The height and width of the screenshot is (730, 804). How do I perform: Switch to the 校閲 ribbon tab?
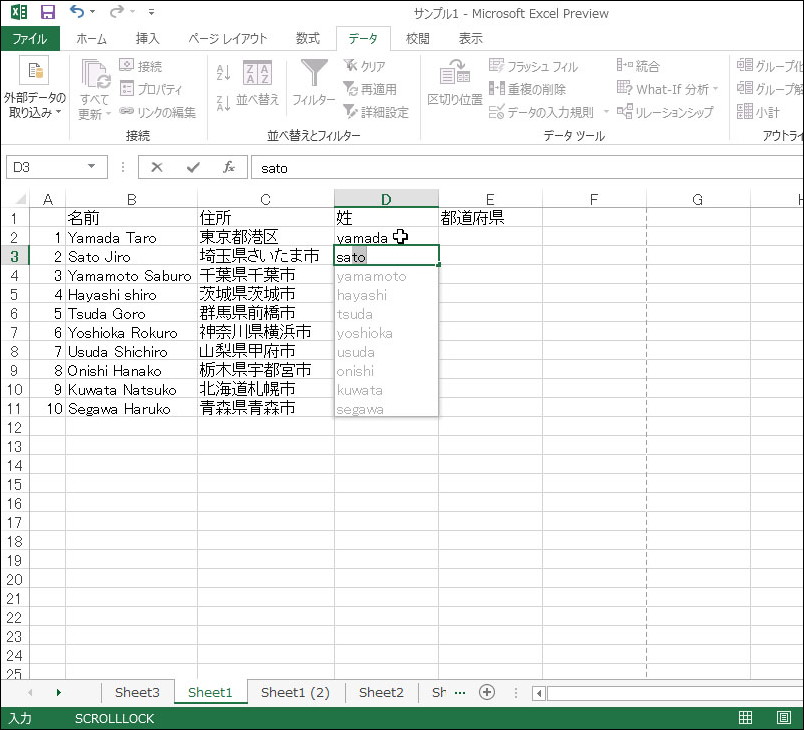[x=417, y=38]
